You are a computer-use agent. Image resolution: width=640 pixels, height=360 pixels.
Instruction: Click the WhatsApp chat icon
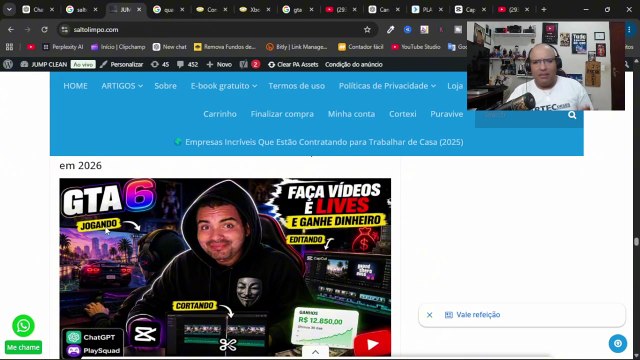[x=23, y=325]
